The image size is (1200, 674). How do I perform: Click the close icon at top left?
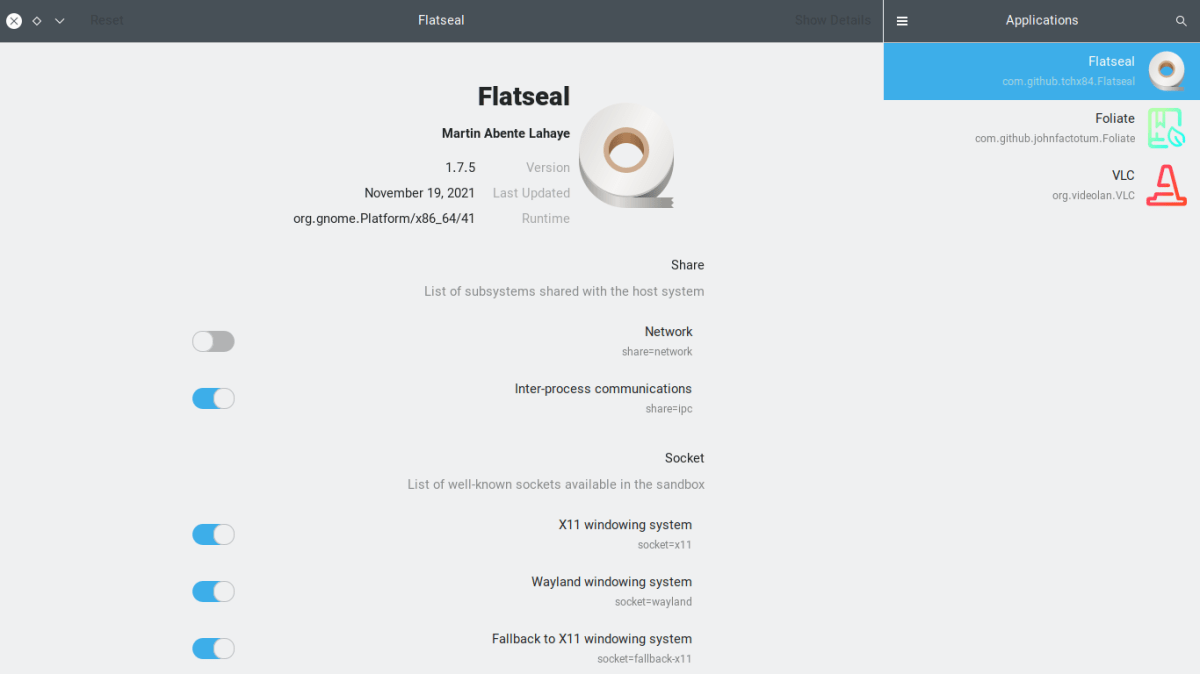(x=13, y=20)
